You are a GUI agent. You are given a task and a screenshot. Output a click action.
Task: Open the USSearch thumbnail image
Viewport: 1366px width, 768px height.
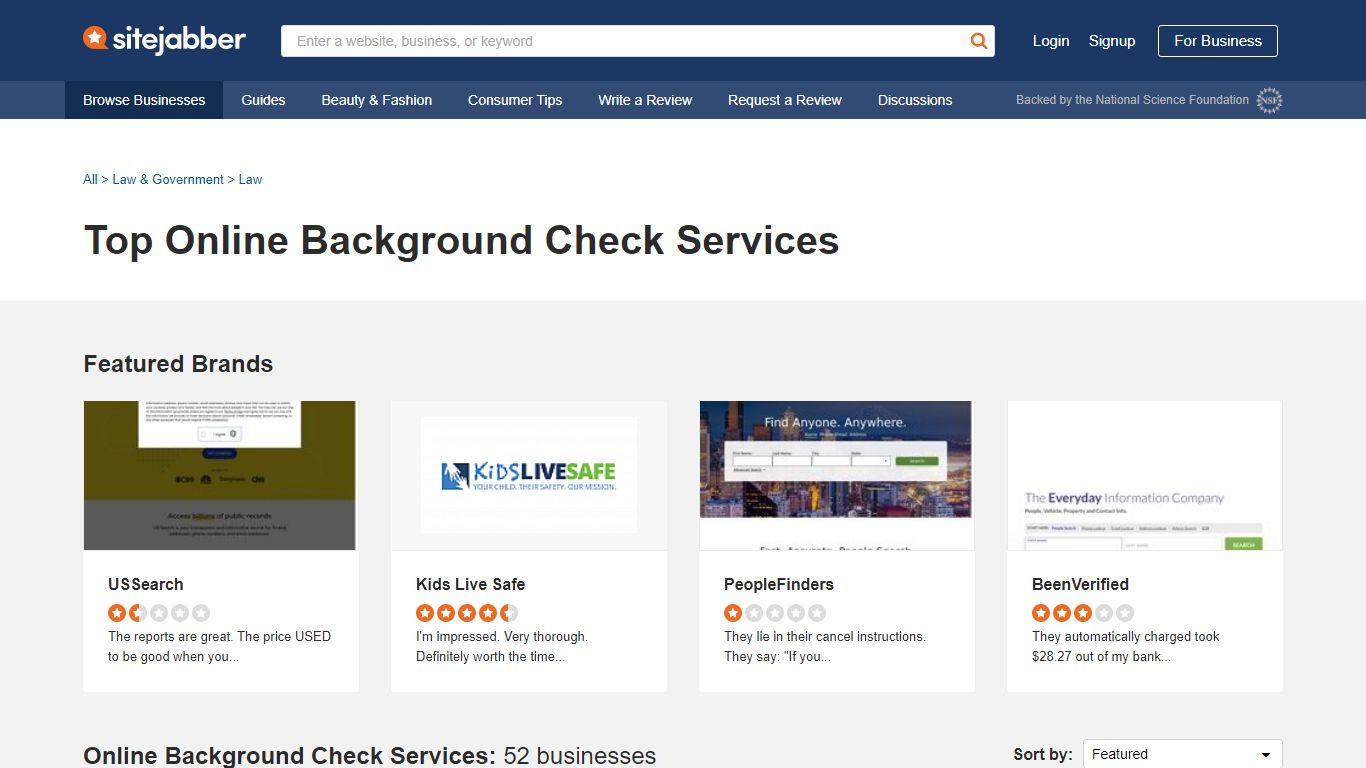pyautogui.click(x=220, y=475)
